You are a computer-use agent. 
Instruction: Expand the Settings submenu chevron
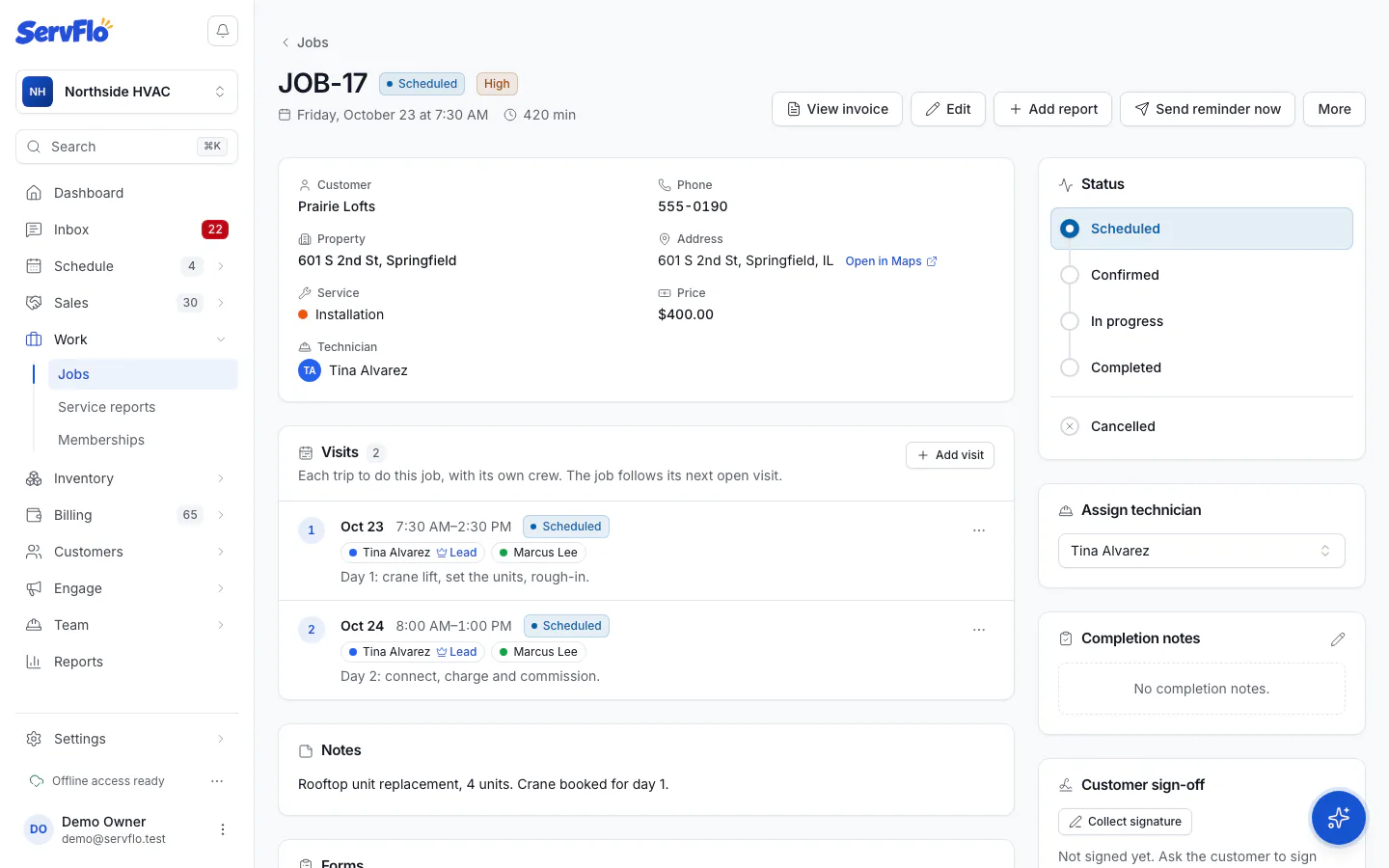tap(221, 739)
